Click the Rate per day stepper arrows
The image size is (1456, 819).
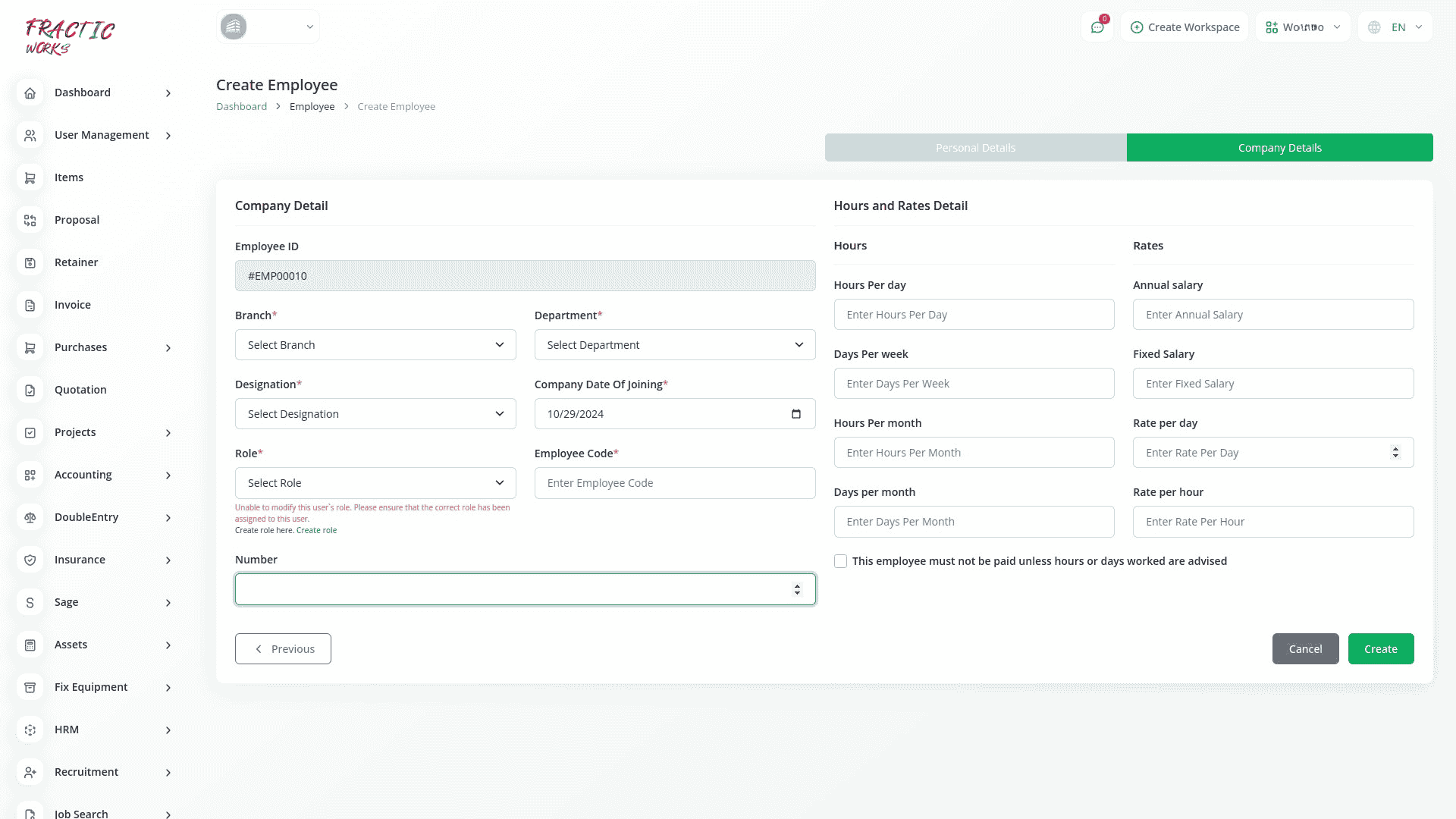1395,453
